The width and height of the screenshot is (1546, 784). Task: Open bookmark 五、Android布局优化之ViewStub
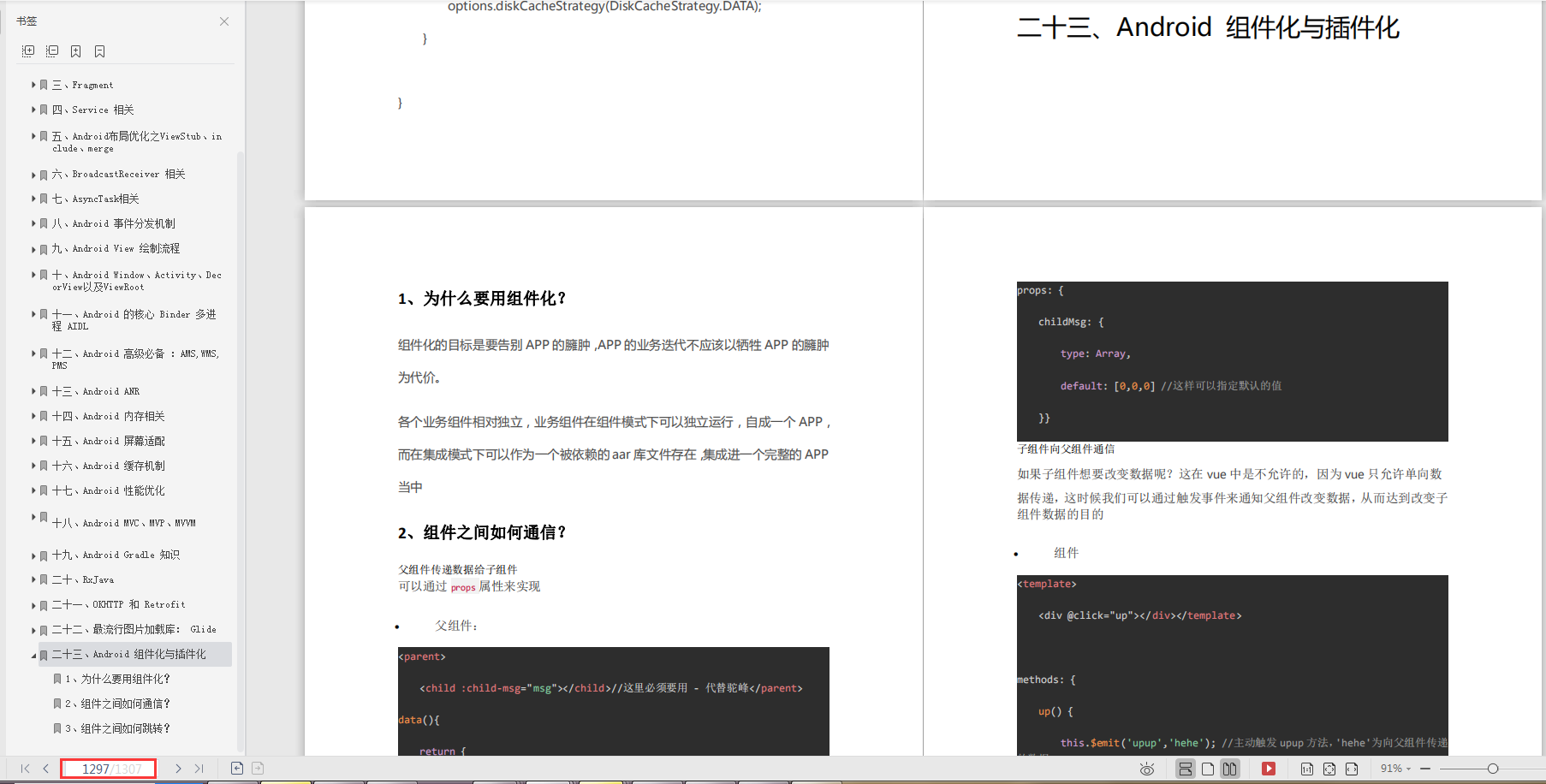point(137,142)
